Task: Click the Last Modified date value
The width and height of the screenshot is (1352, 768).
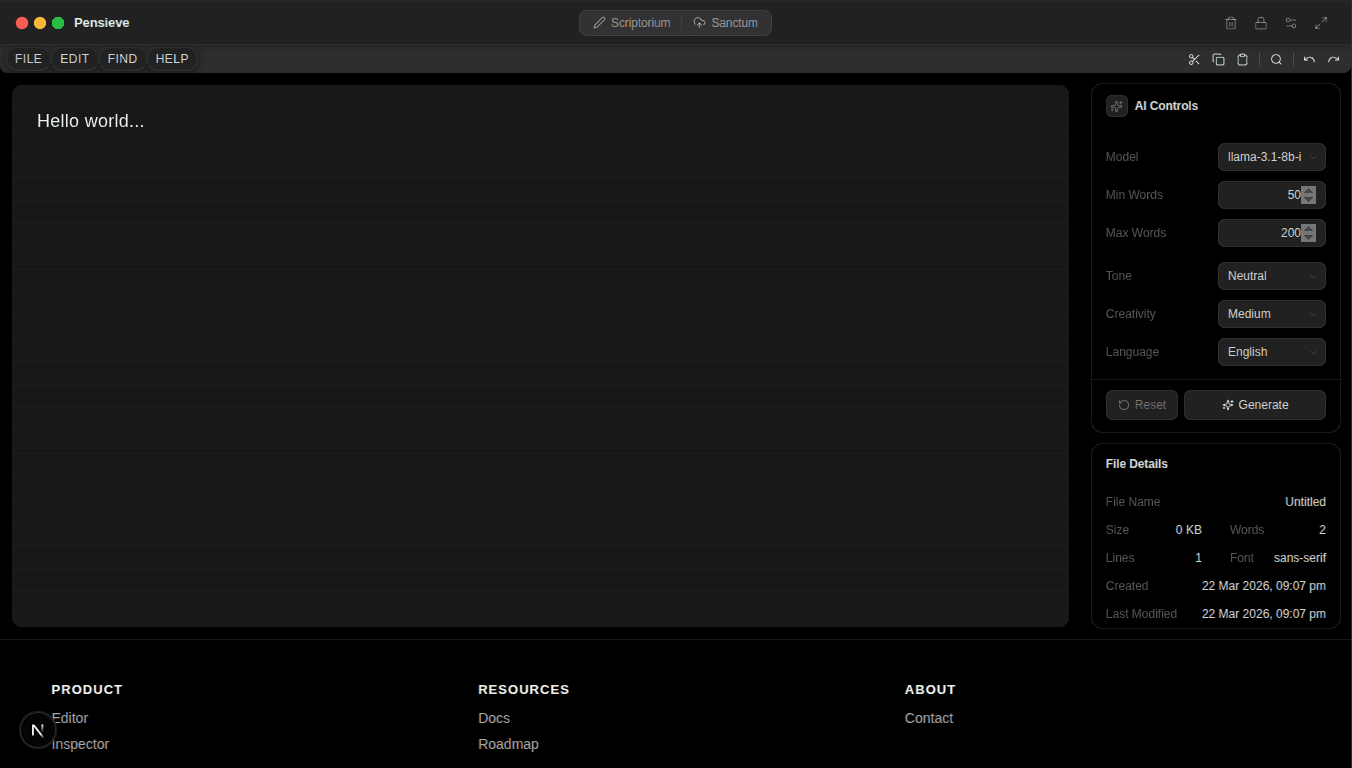Action: coord(1264,614)
